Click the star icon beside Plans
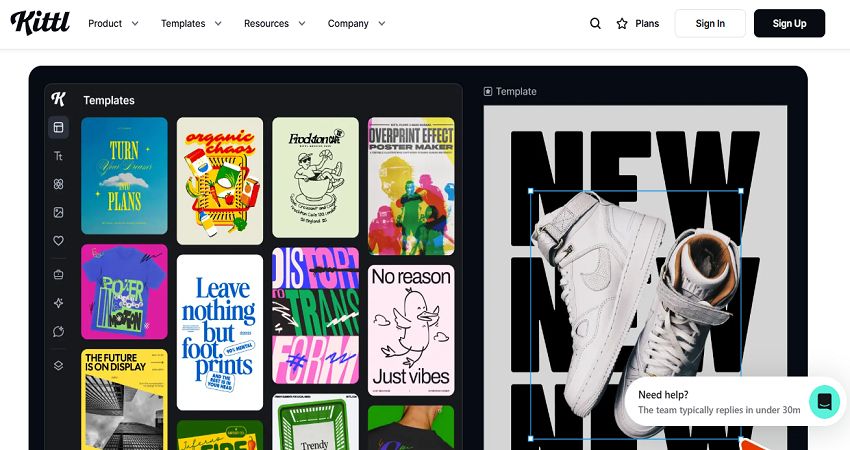 click(x=622, y=23)
